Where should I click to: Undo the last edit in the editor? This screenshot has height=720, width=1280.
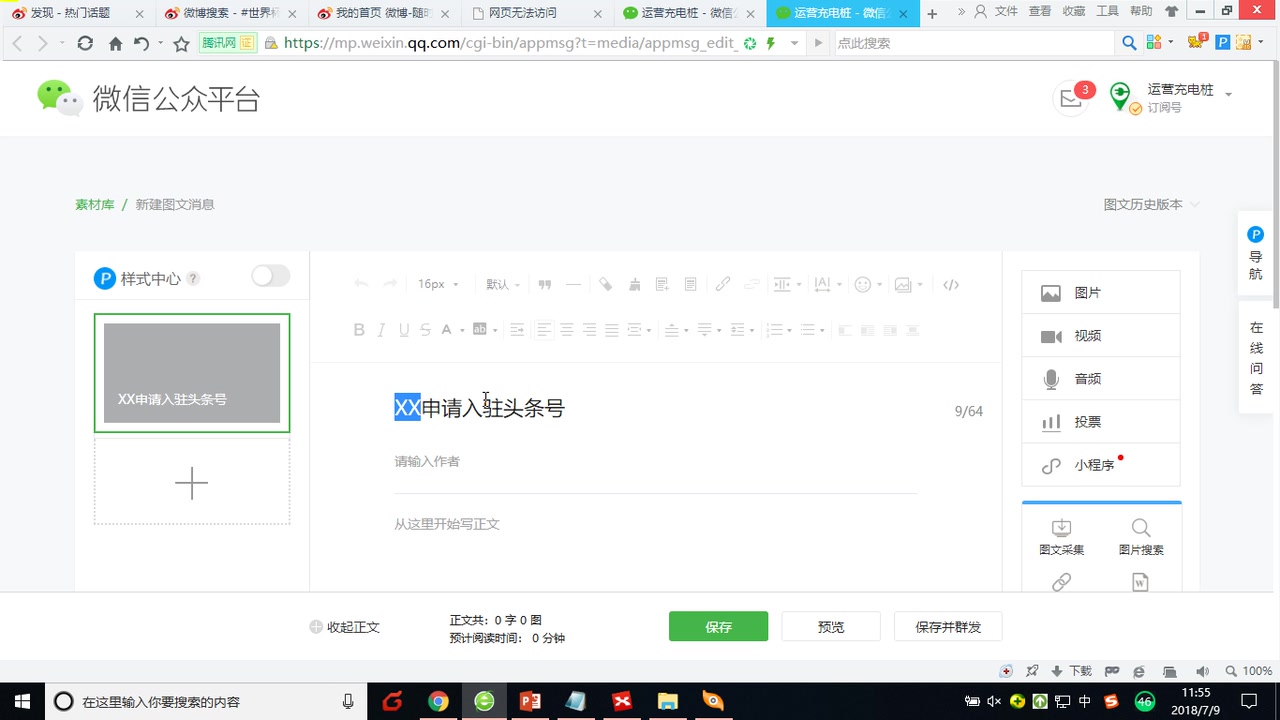click(361, 284)
